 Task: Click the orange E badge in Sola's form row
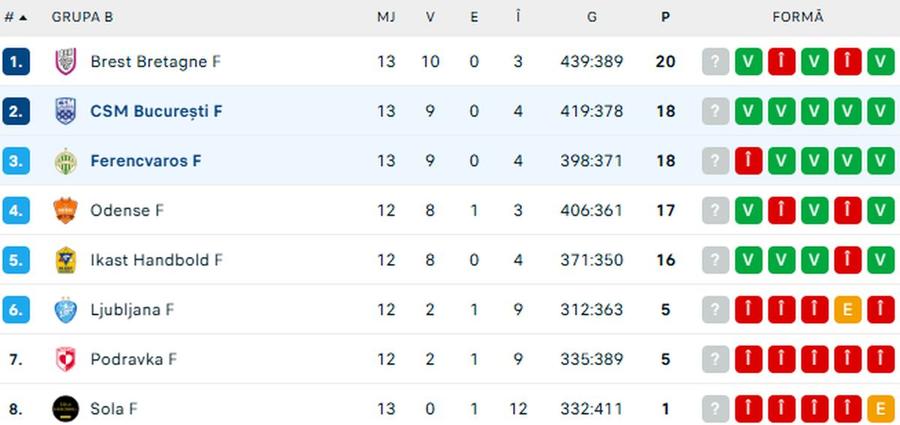(x=880, y=409)
